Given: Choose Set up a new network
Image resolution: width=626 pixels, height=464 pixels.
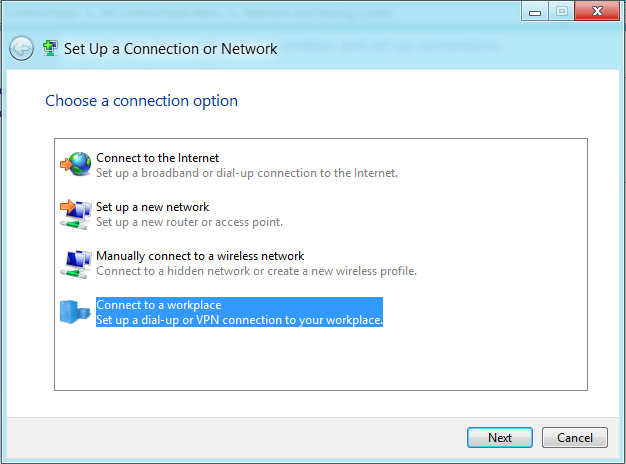Looking at the screenshot, I should tap(153, 207).
